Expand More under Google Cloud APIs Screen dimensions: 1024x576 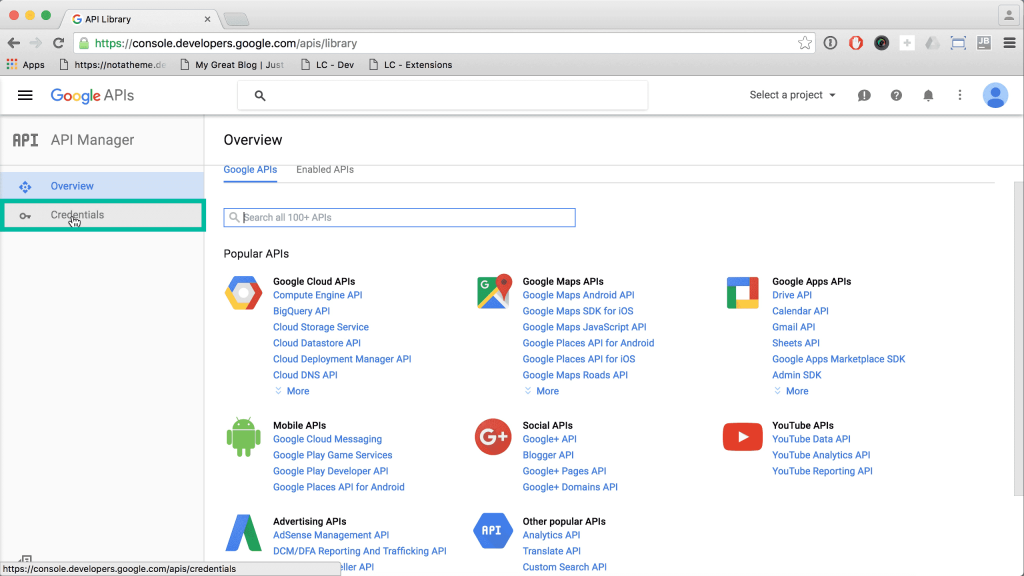pyautogui.click(x=292, y=391)
